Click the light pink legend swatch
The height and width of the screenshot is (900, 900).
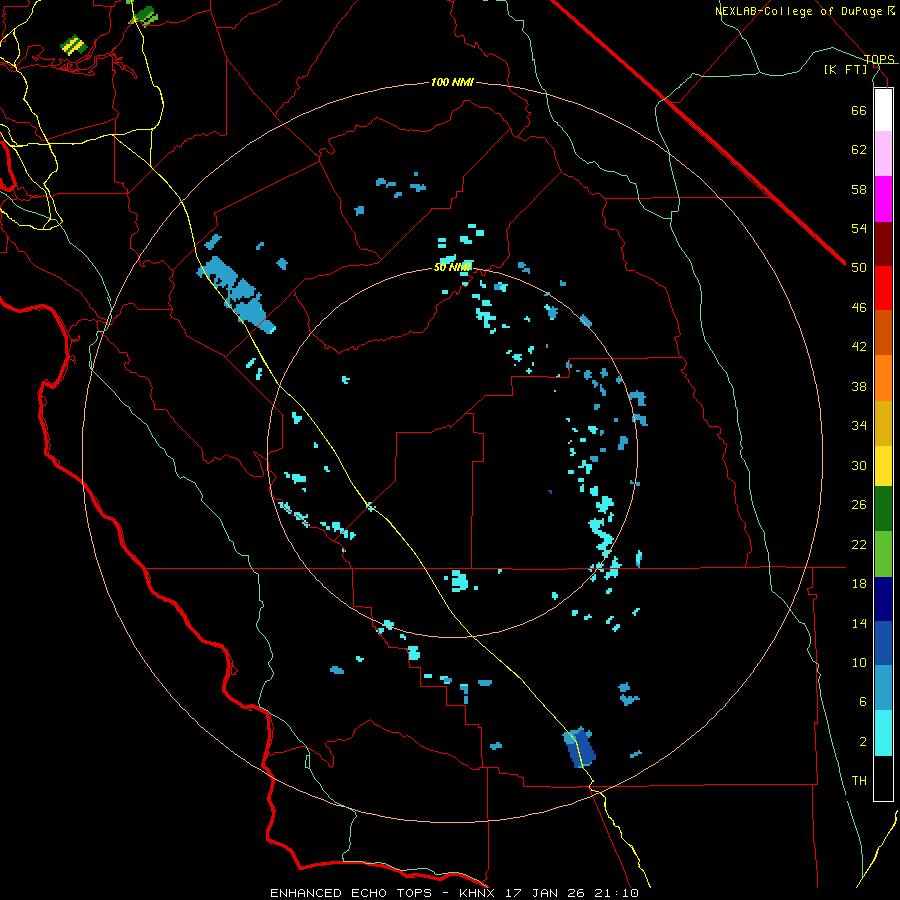(x=883, y=154)
